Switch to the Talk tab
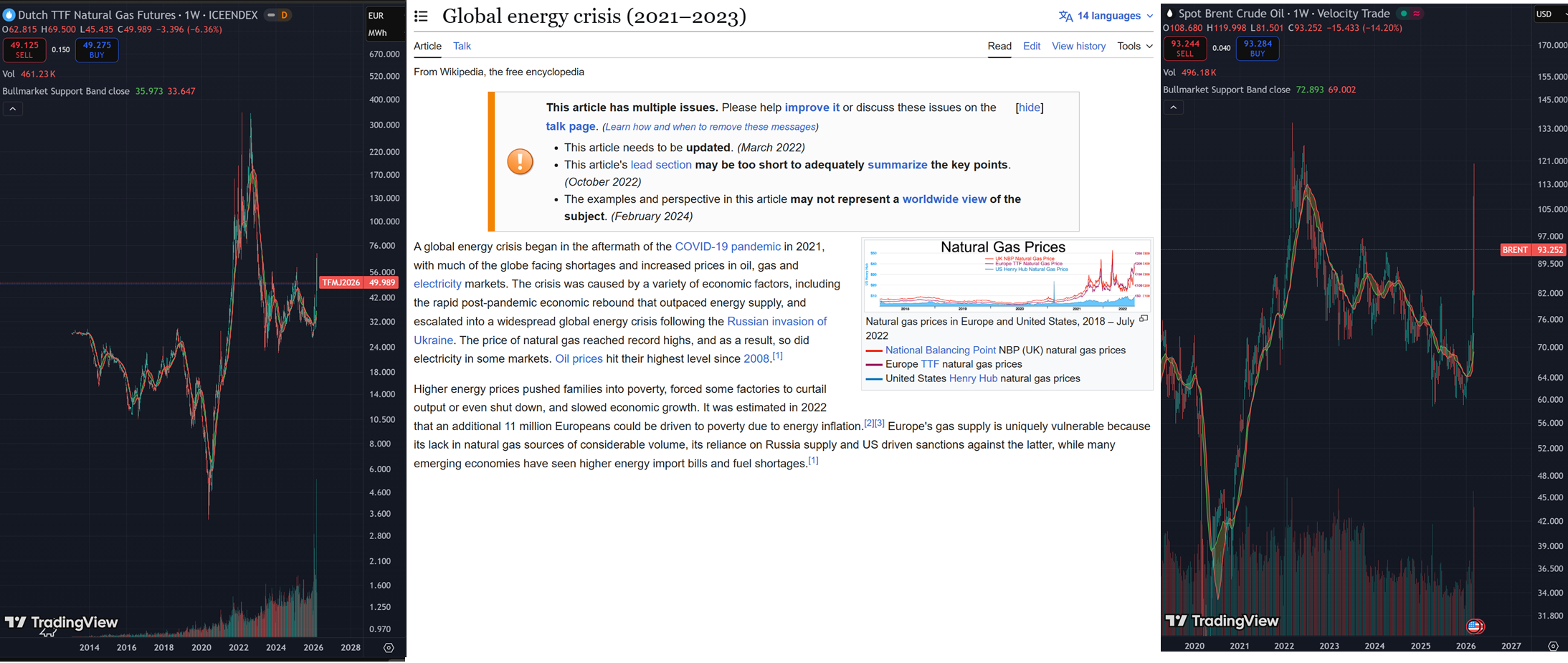The width and height of the screenshot is (1568, 663). point(462,46)
